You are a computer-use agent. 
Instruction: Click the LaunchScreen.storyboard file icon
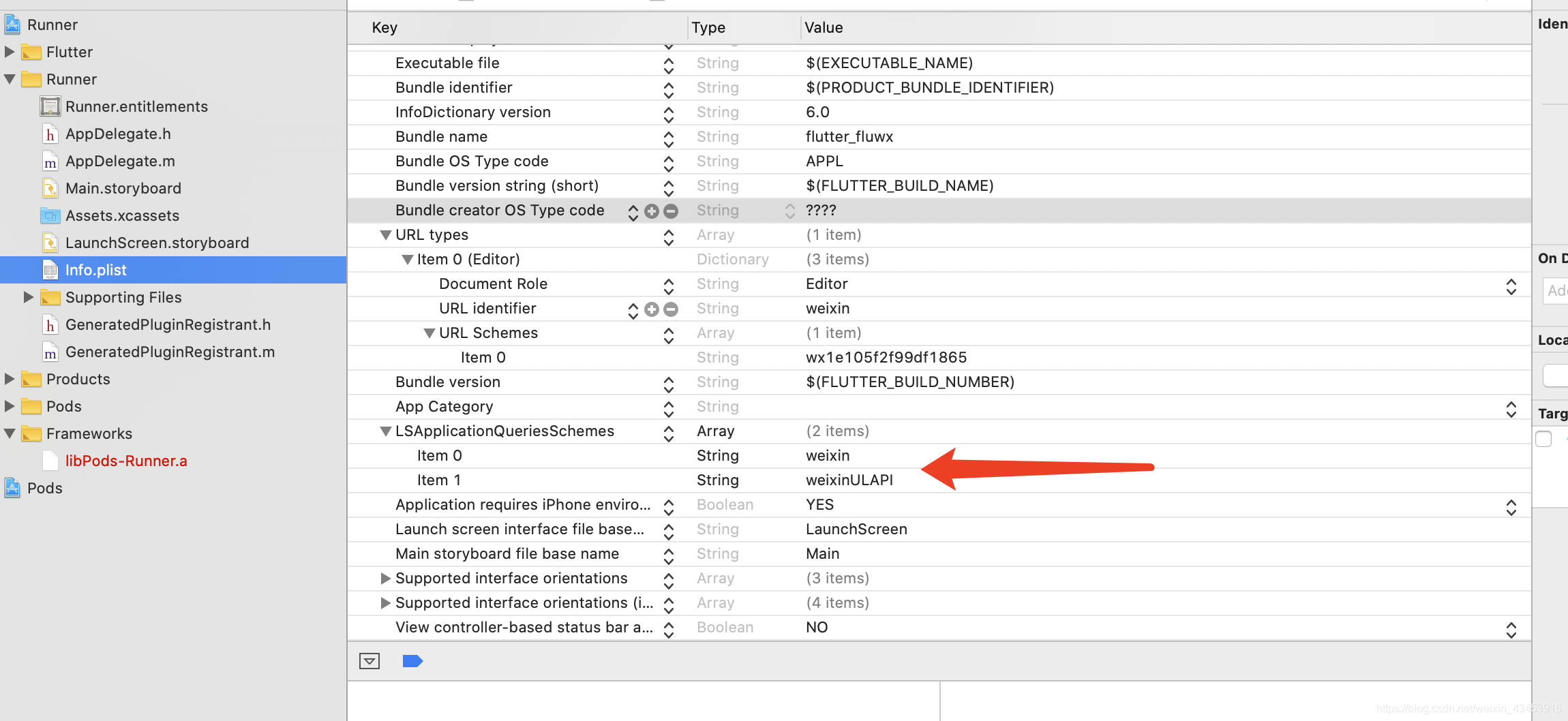point(50,243)
